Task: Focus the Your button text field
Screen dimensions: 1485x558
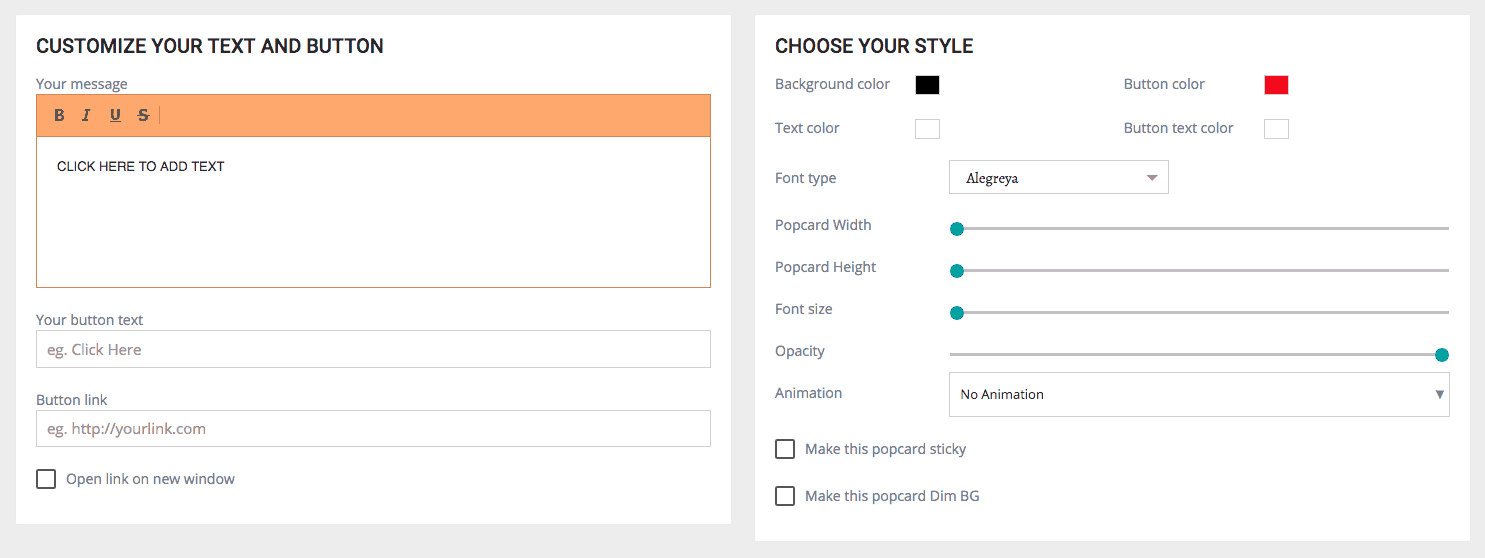Action: coord(373,349)
